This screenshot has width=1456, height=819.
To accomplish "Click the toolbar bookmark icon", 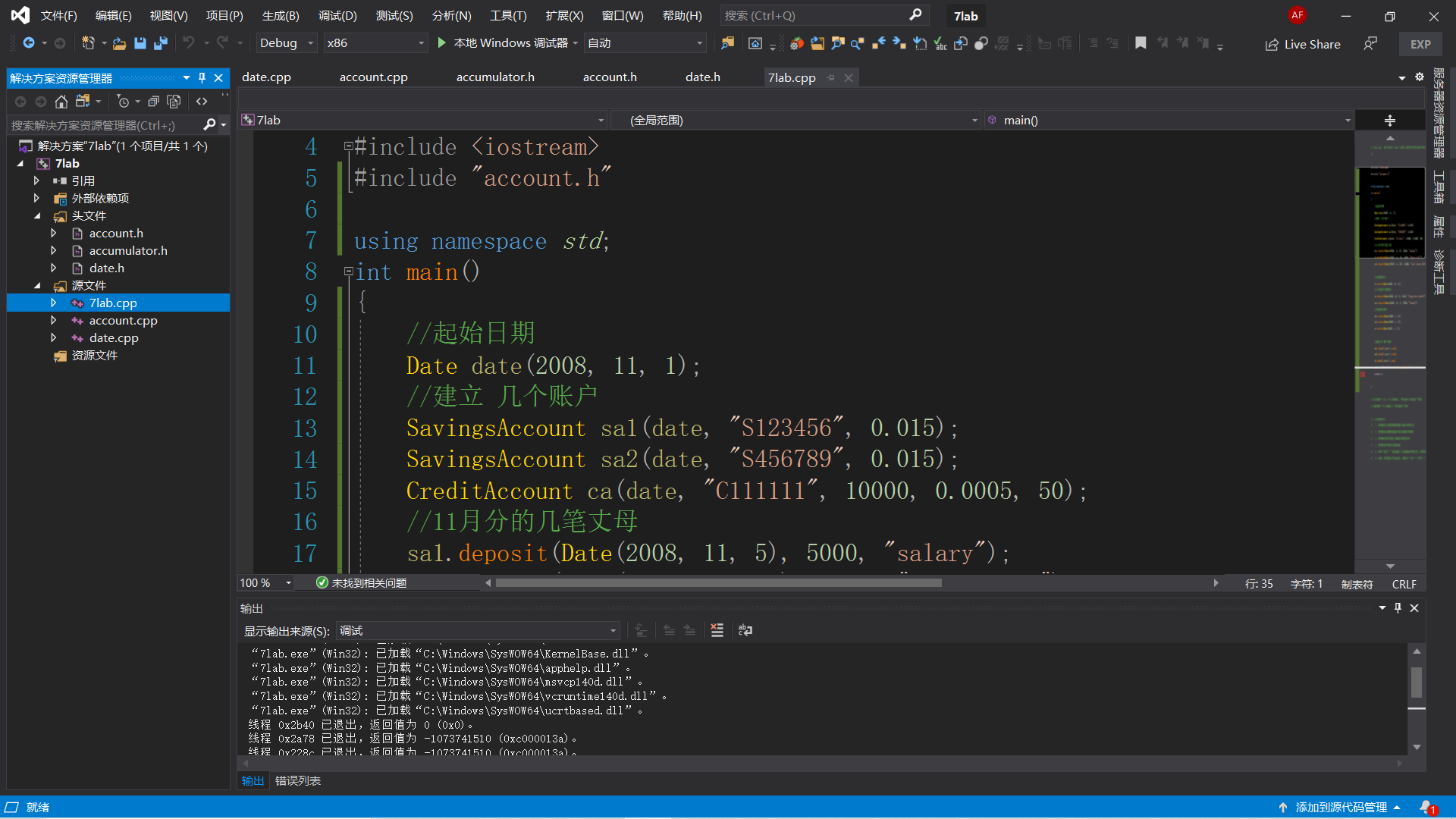I will click(x=1140, y=43).
